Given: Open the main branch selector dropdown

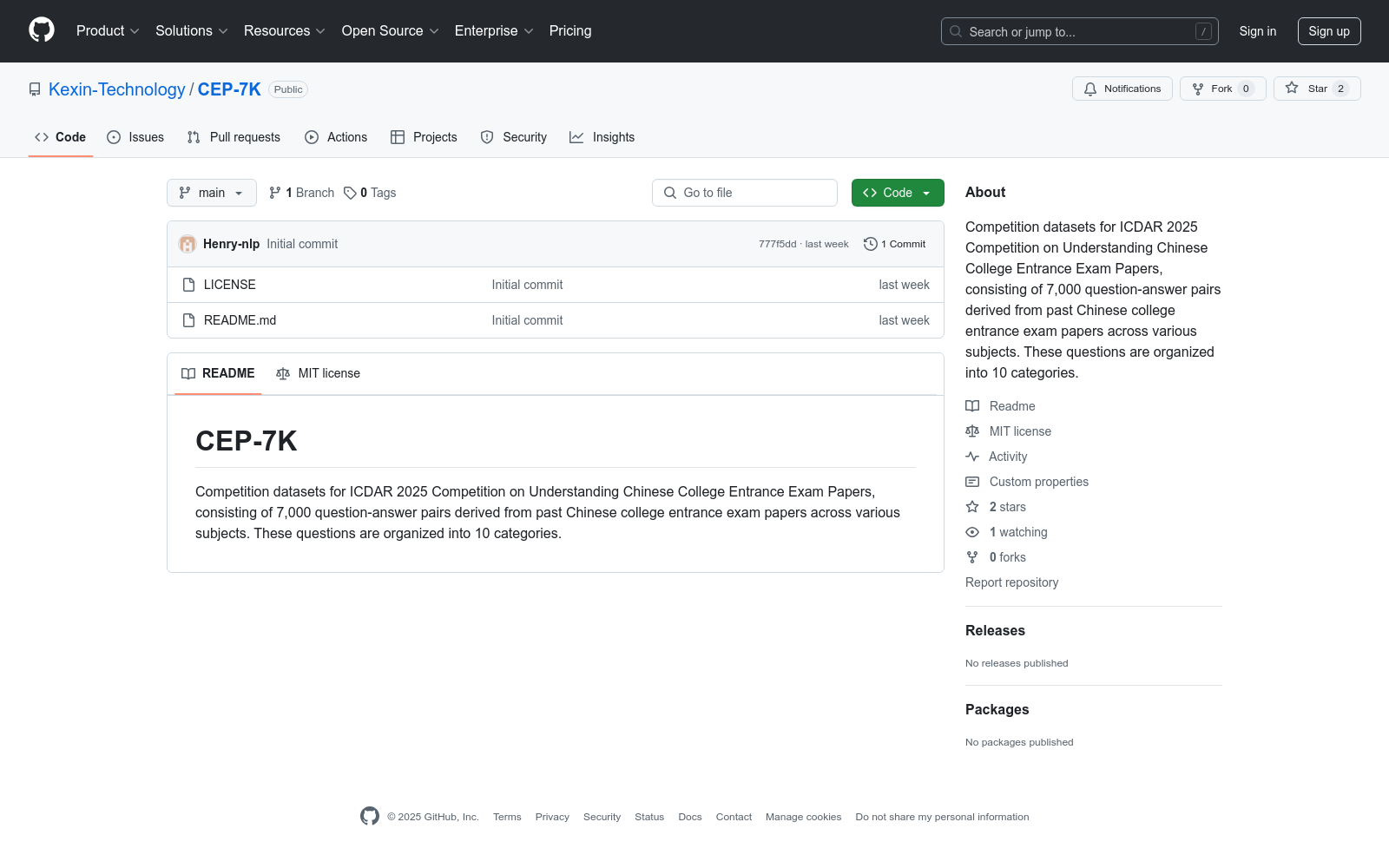Looking at the screenshot, I should coord(212,193).
